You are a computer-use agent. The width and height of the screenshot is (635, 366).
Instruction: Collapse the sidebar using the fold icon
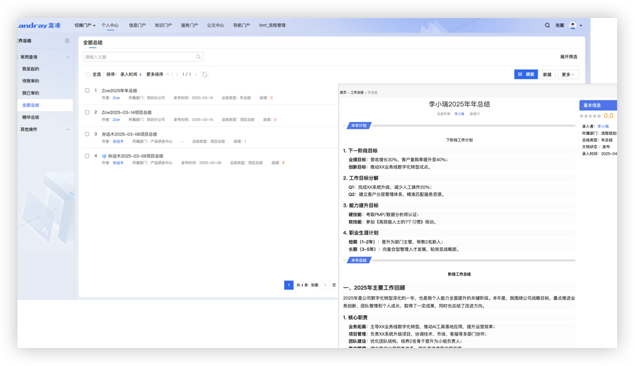point(67,40)
